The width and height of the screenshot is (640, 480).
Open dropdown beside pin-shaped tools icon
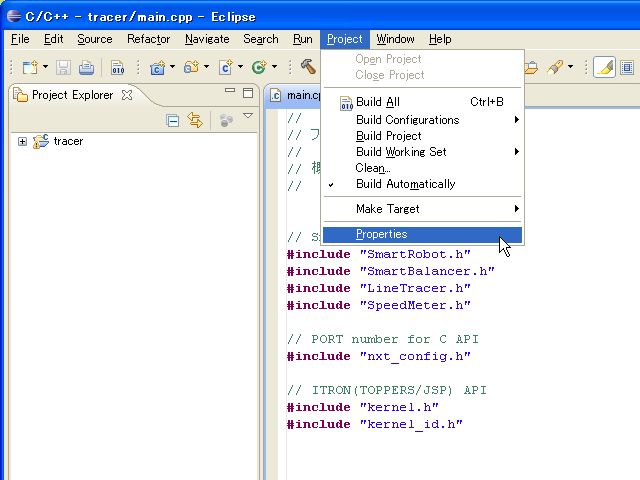[x=570, y=67]
